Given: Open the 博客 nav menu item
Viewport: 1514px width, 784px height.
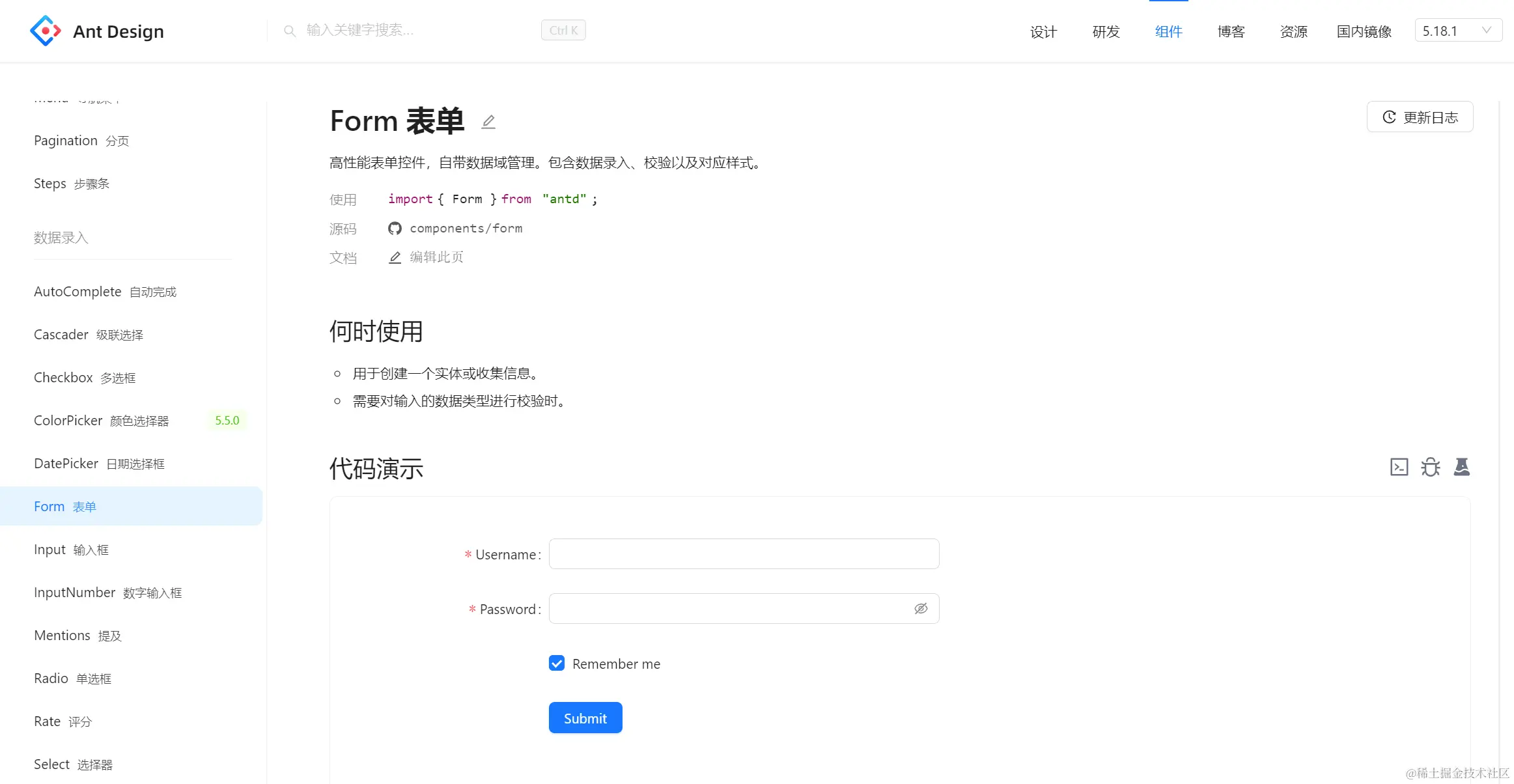Looking at the screenshot, I should (x=1231, y=31).
